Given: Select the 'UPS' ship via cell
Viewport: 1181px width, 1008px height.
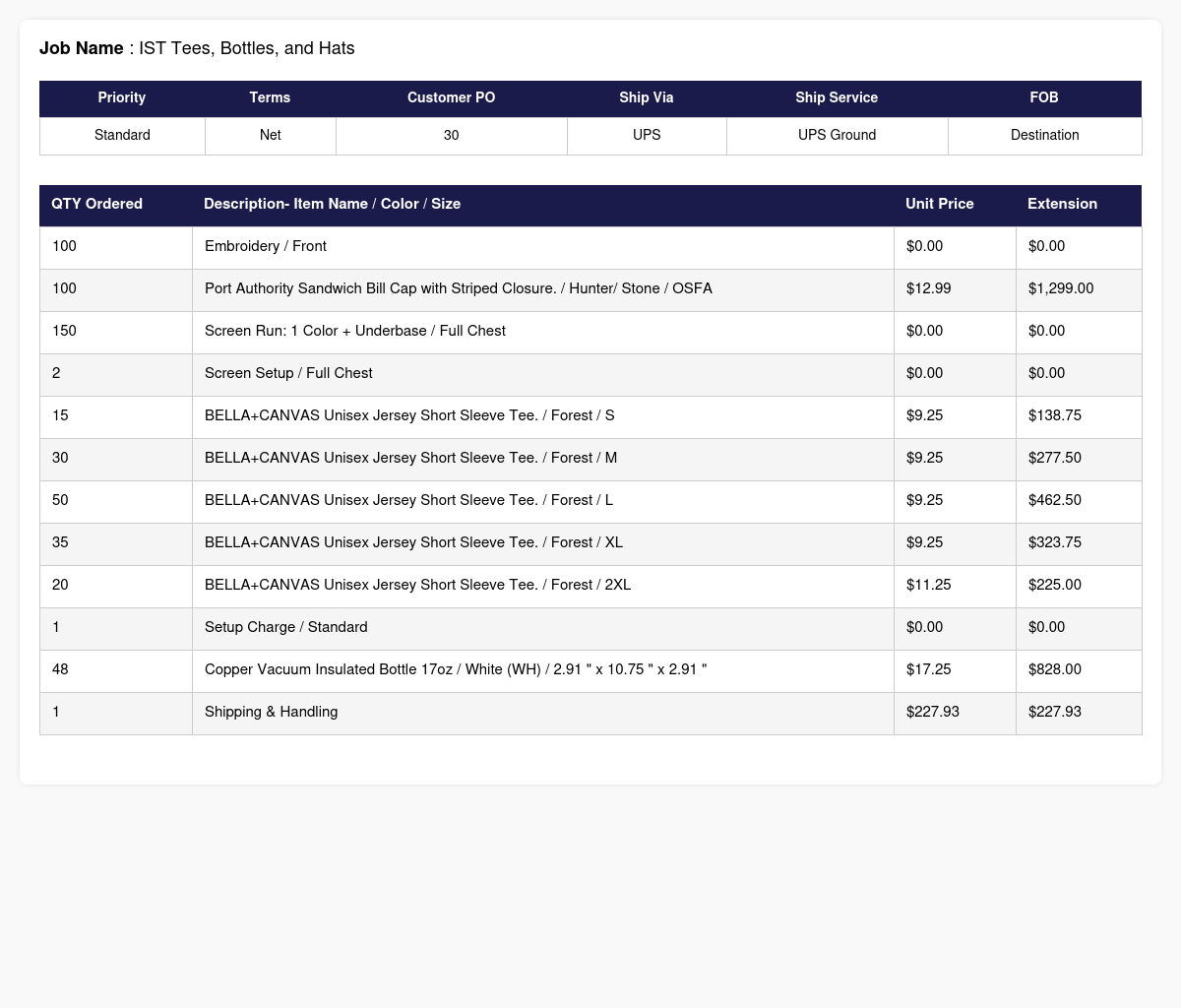Looking at the screenshot, I should [x=647, y=135].
